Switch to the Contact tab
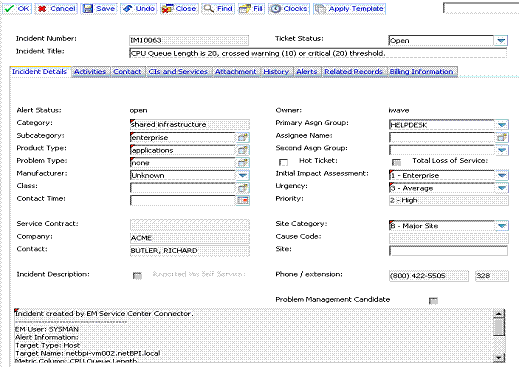The width and height of the screenshot is (521, 374). 127,72
